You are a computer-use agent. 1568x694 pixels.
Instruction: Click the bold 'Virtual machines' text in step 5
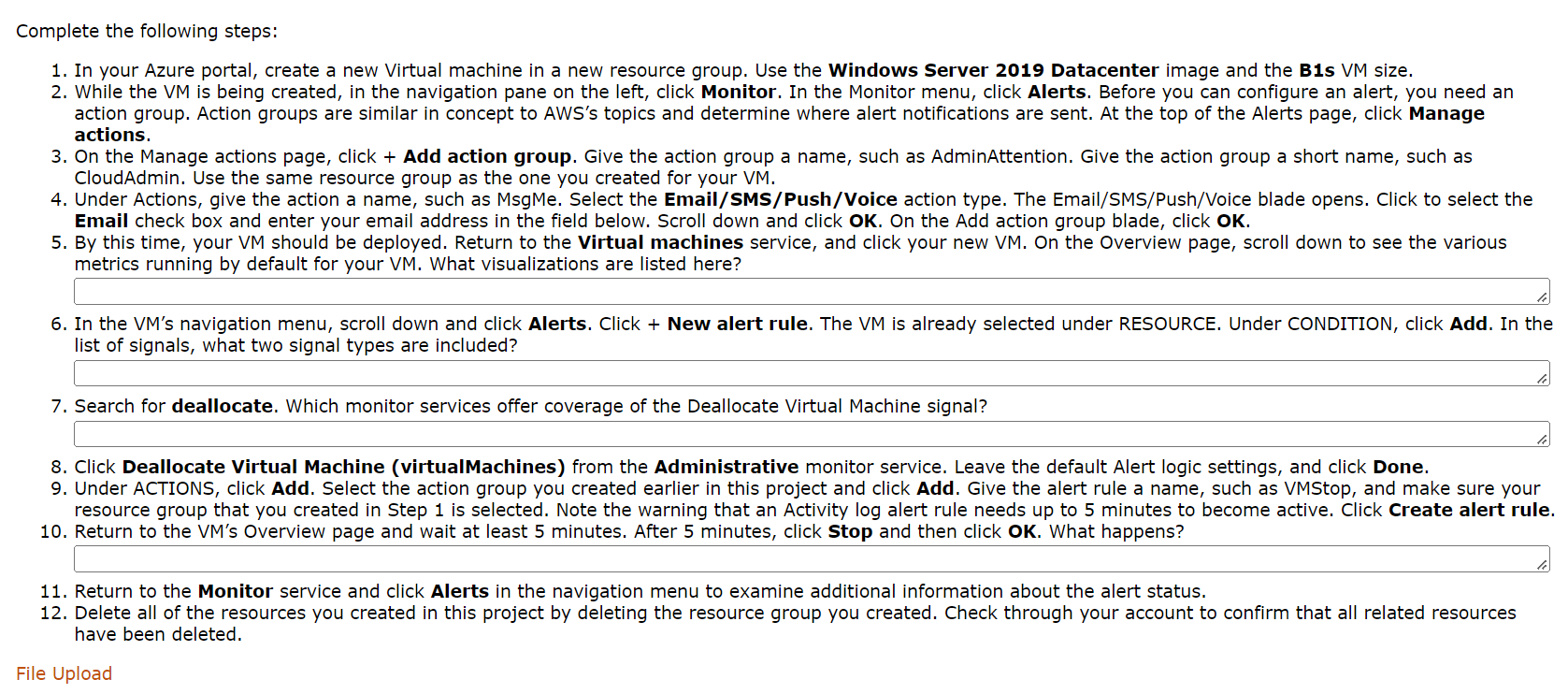click(x=660, y=242)
